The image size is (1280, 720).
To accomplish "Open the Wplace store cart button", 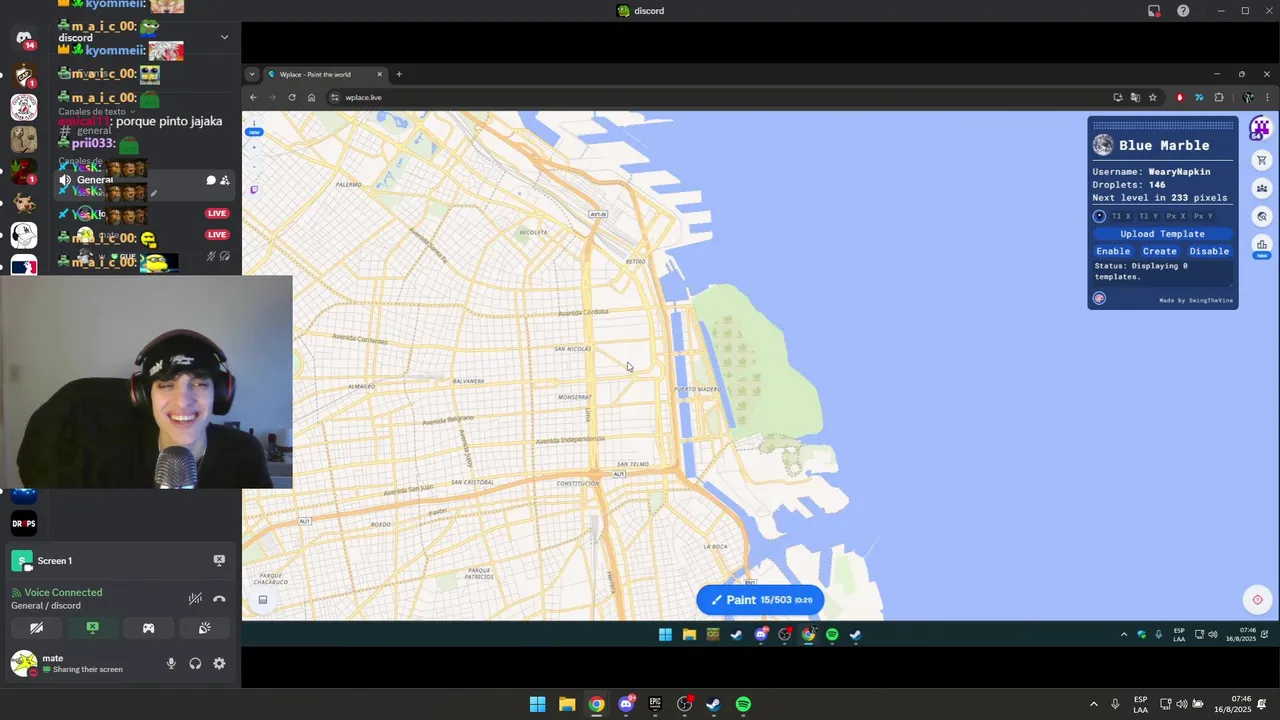I will [1262, 160].
